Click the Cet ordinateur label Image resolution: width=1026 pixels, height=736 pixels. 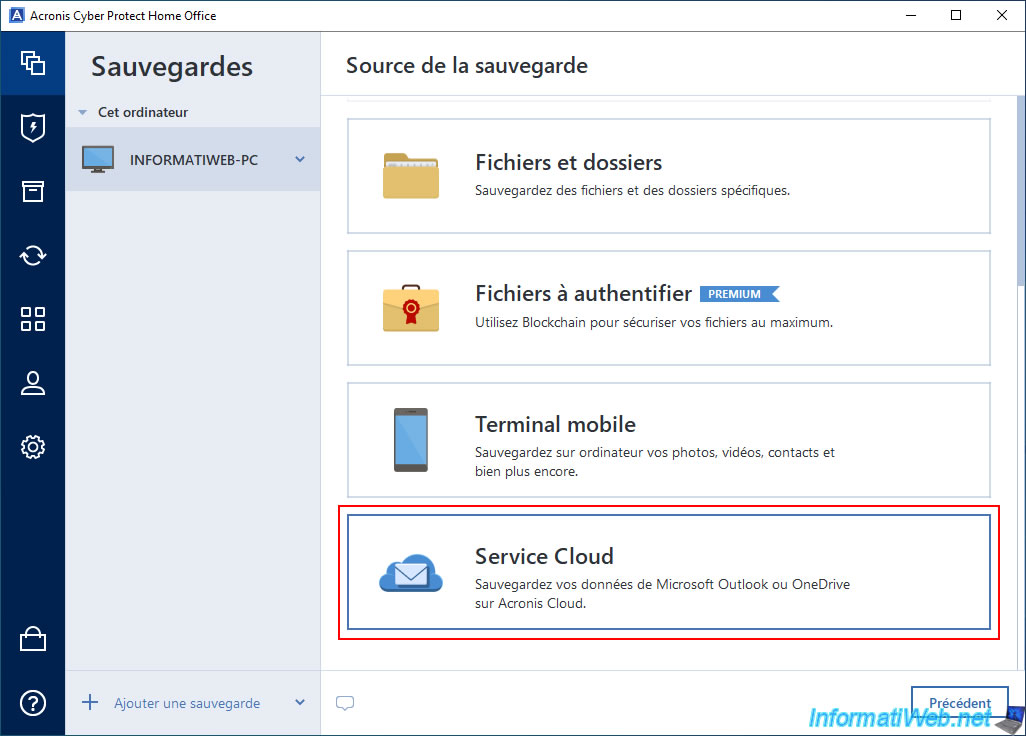pos(143,113)
